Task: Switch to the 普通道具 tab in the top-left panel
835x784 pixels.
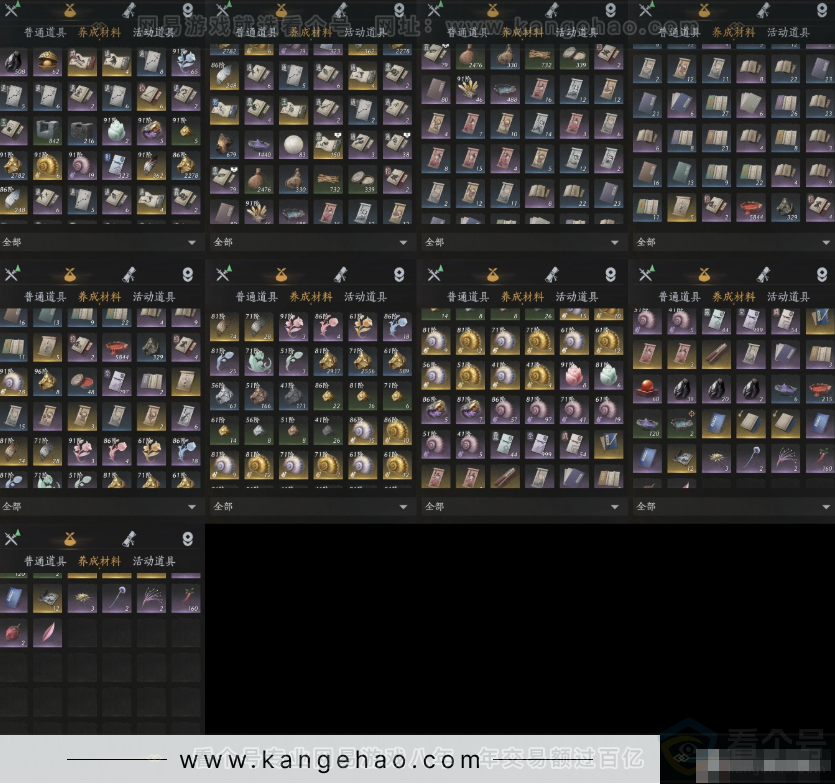Action: tap(45, 32)
